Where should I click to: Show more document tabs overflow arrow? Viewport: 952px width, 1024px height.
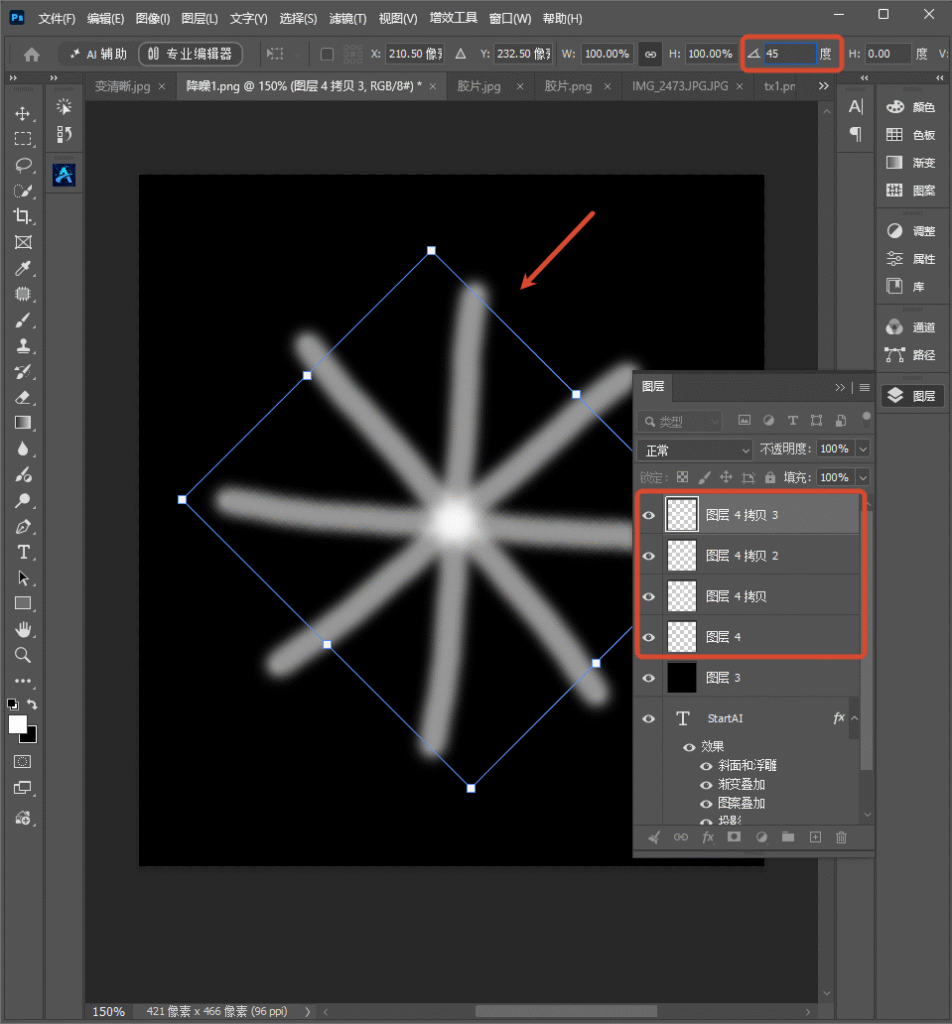pyautogui.click(x=824, y=86)
